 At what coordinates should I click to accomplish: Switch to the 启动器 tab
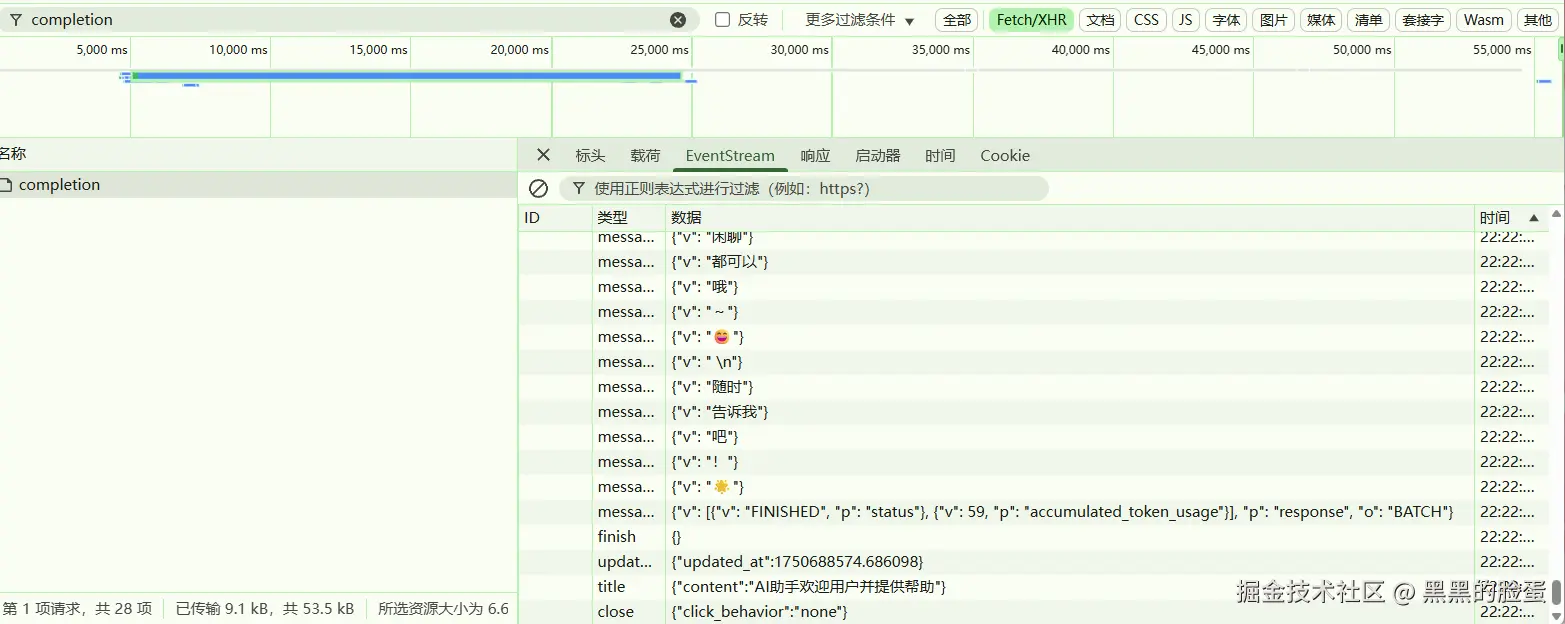click(x=878, y=155)
